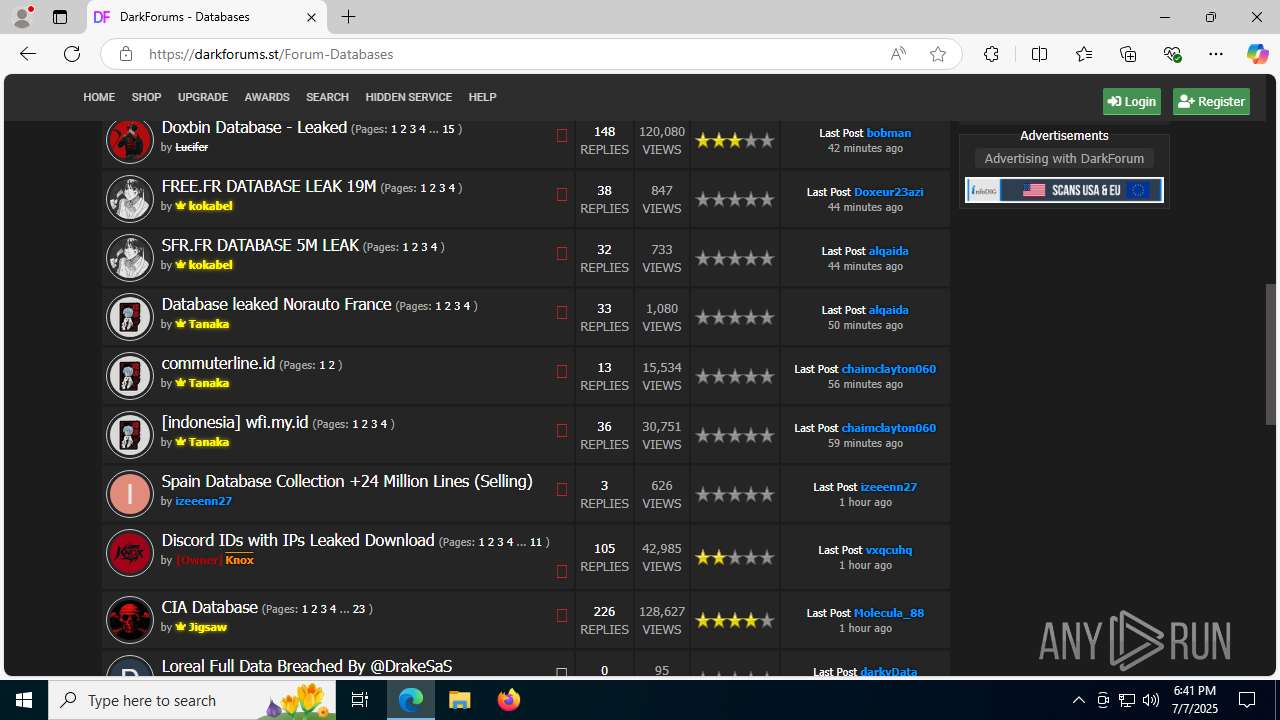Click the green Login button
The image size is (1280, 720).
[1132, 101]
